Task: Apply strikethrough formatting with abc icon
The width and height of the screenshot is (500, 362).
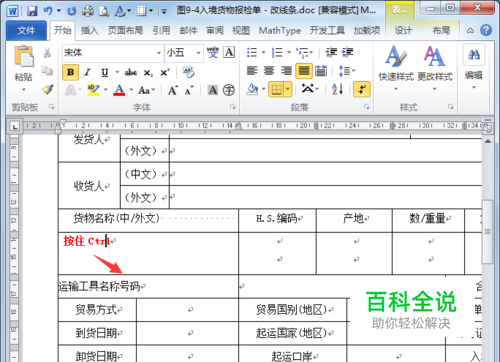Action: pyautogui.click(x=131, y=72)
